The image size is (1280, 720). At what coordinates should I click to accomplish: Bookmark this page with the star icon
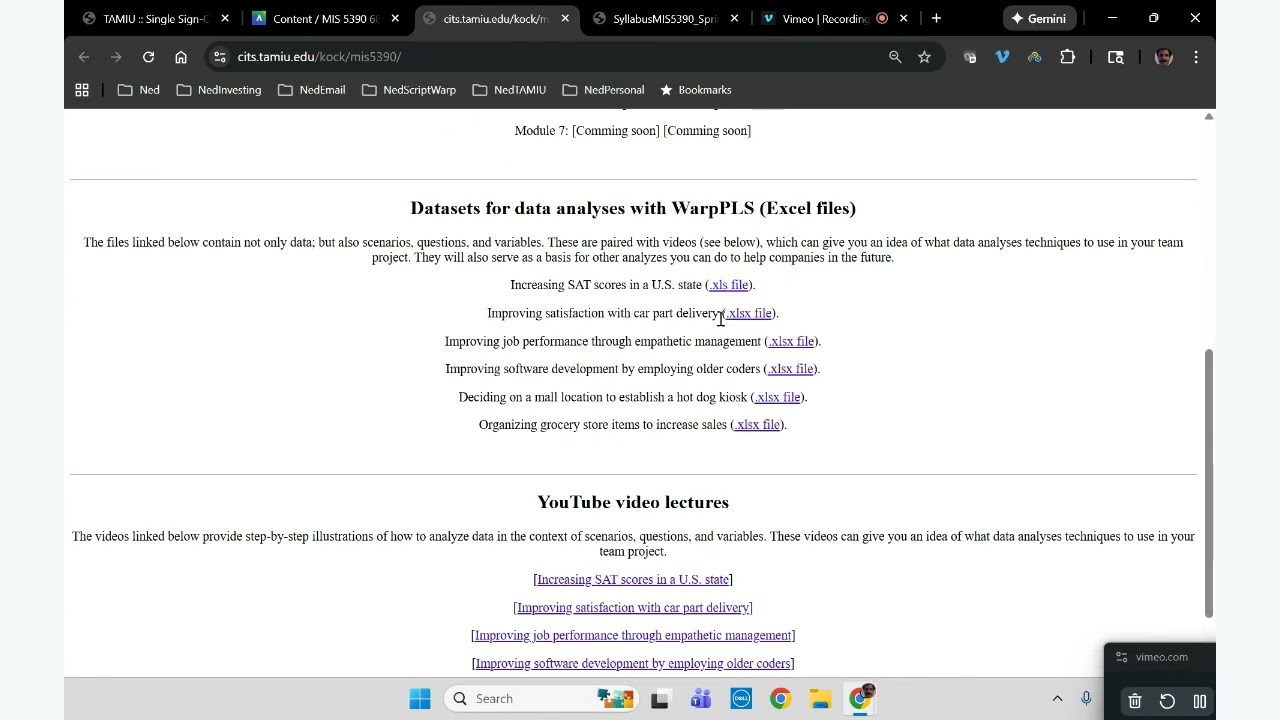(924, 57)
